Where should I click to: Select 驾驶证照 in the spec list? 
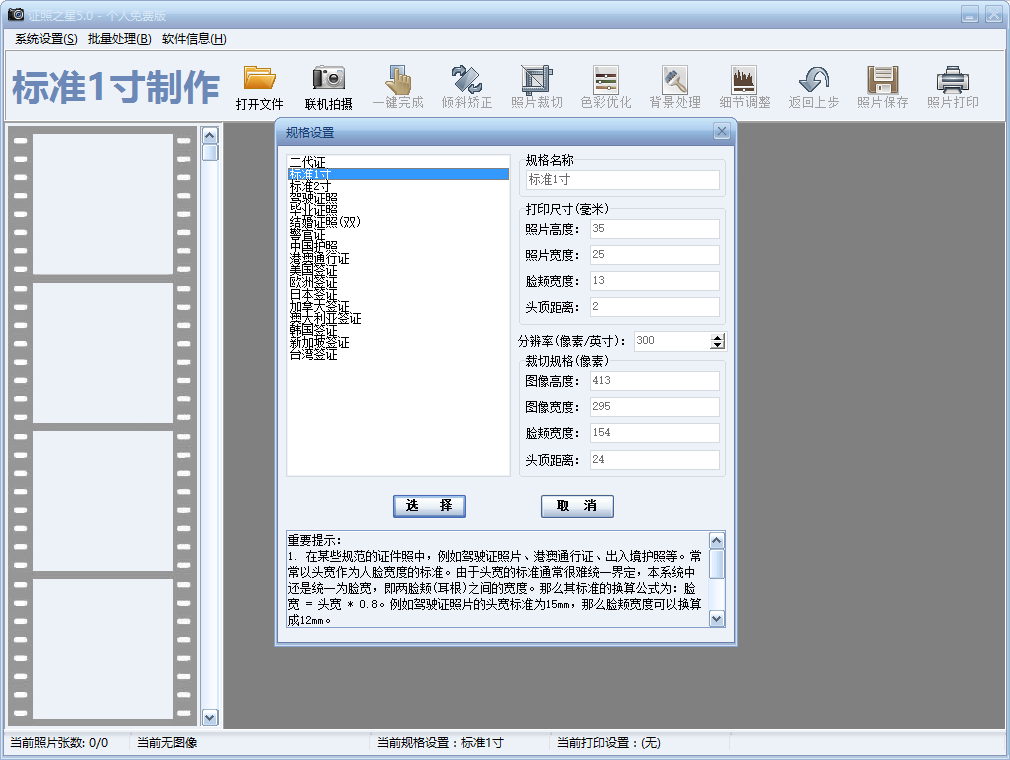pyautogui.click(x=314, y=198)
